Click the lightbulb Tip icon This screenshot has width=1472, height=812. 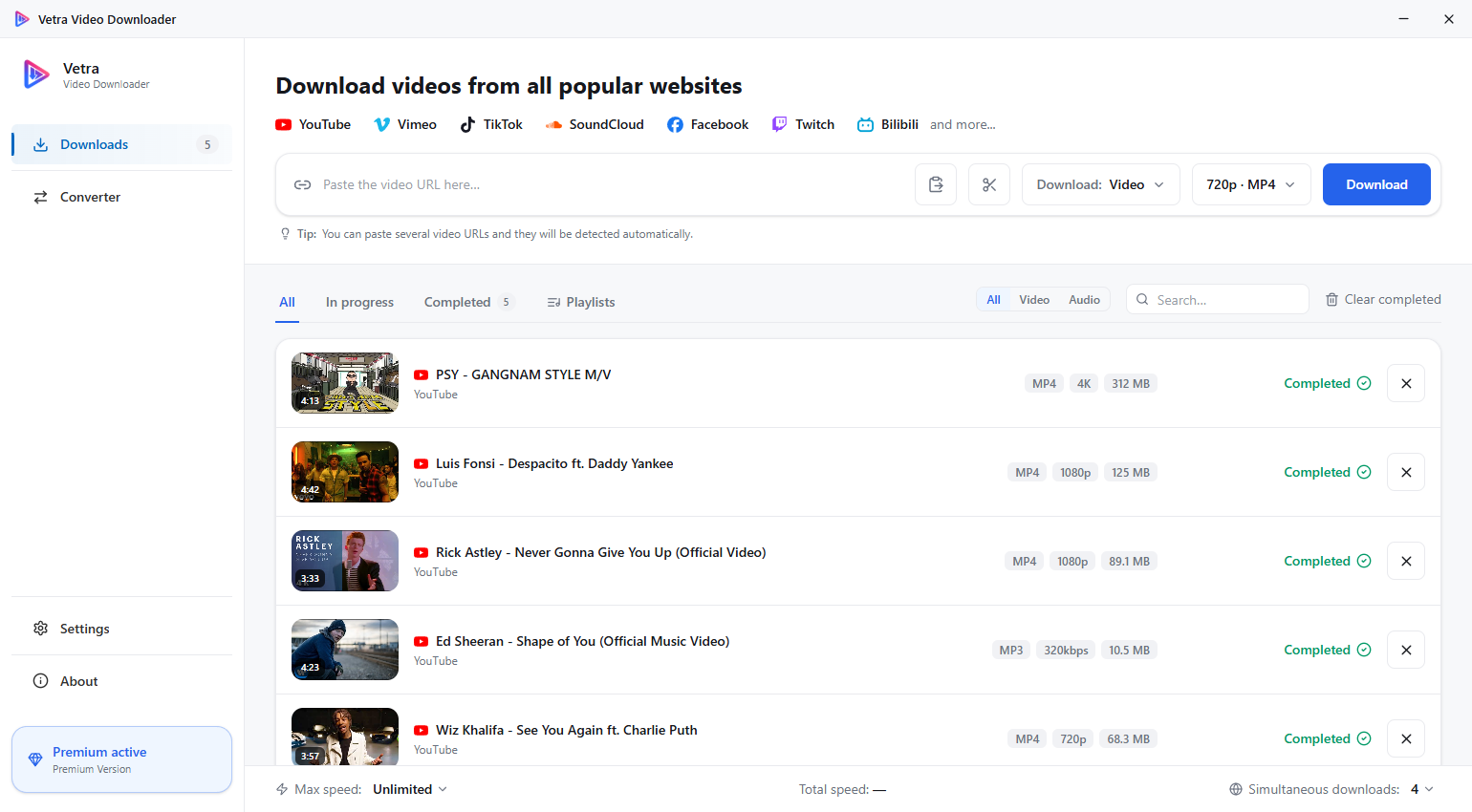(285, 234)
